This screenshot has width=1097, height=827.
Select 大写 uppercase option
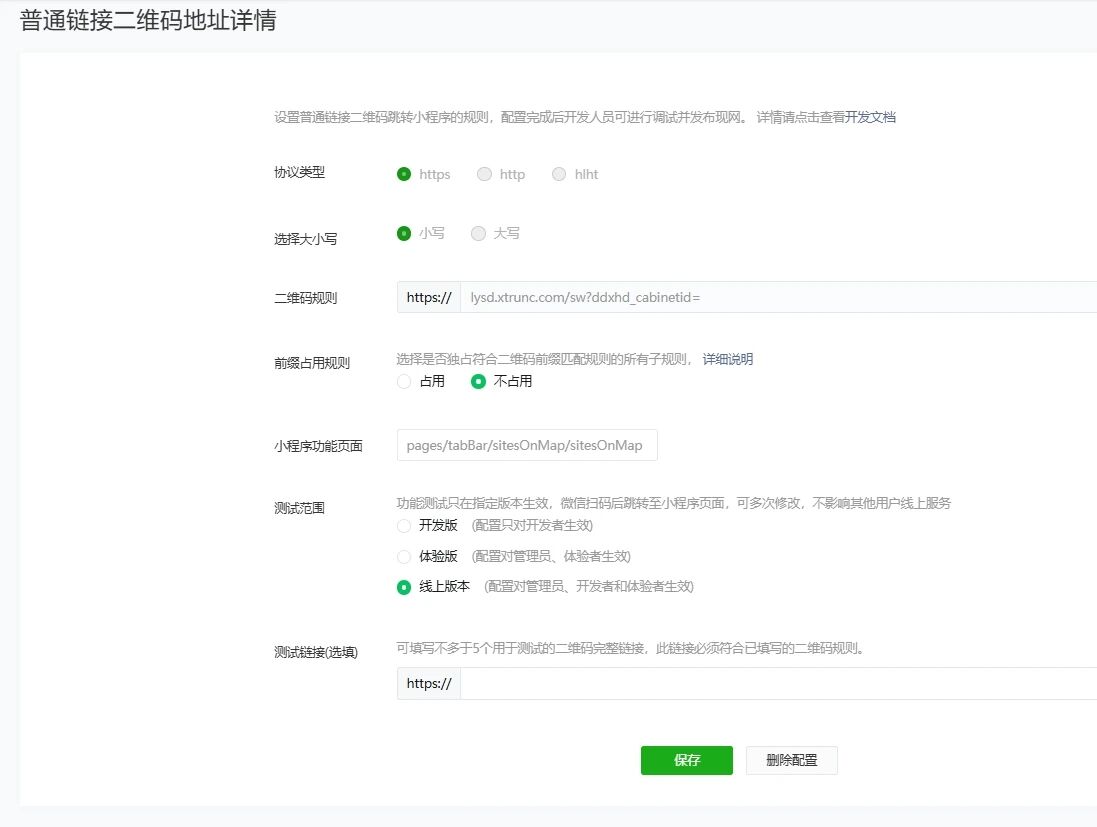pos(479,234)
